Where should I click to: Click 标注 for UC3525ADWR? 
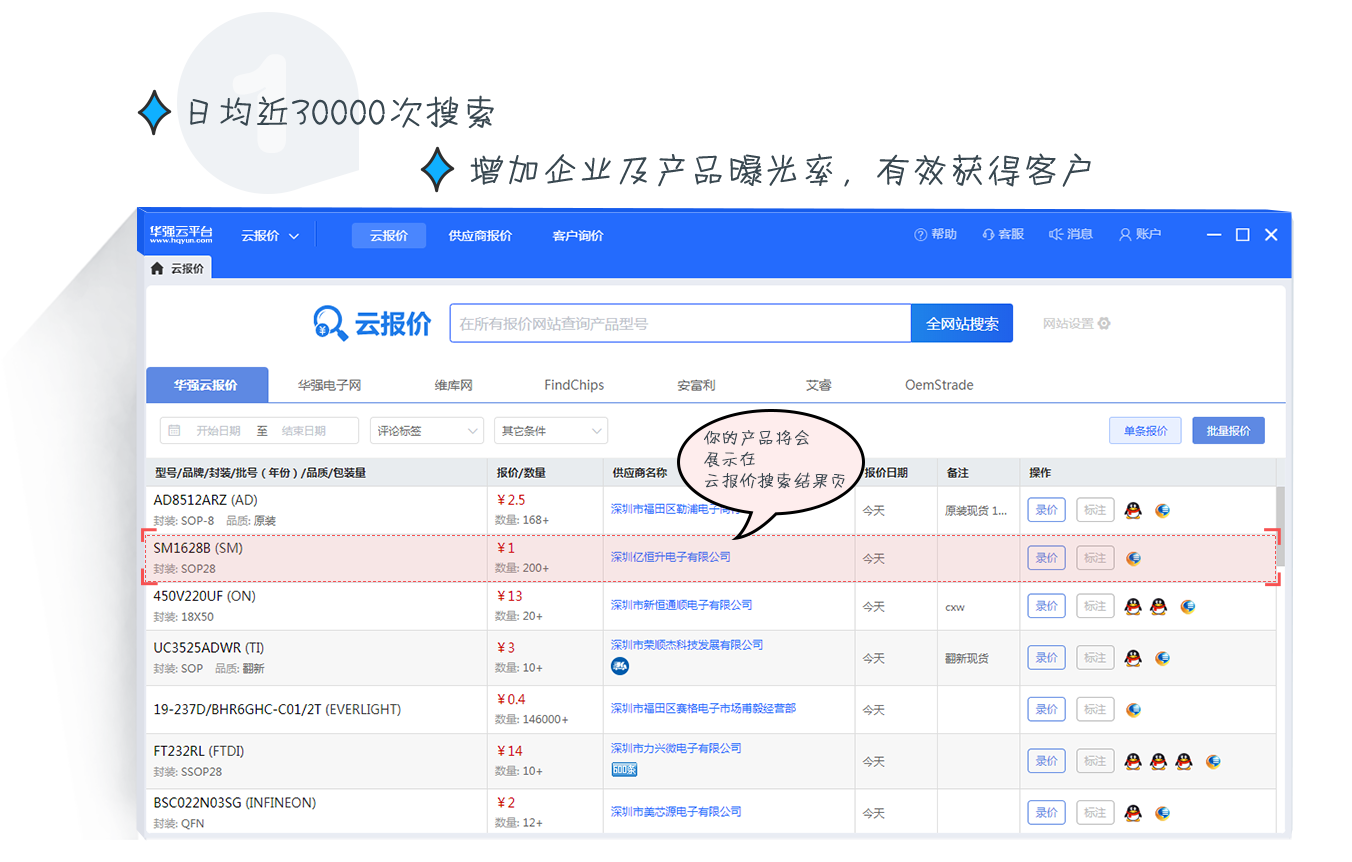click(1095, 658)
